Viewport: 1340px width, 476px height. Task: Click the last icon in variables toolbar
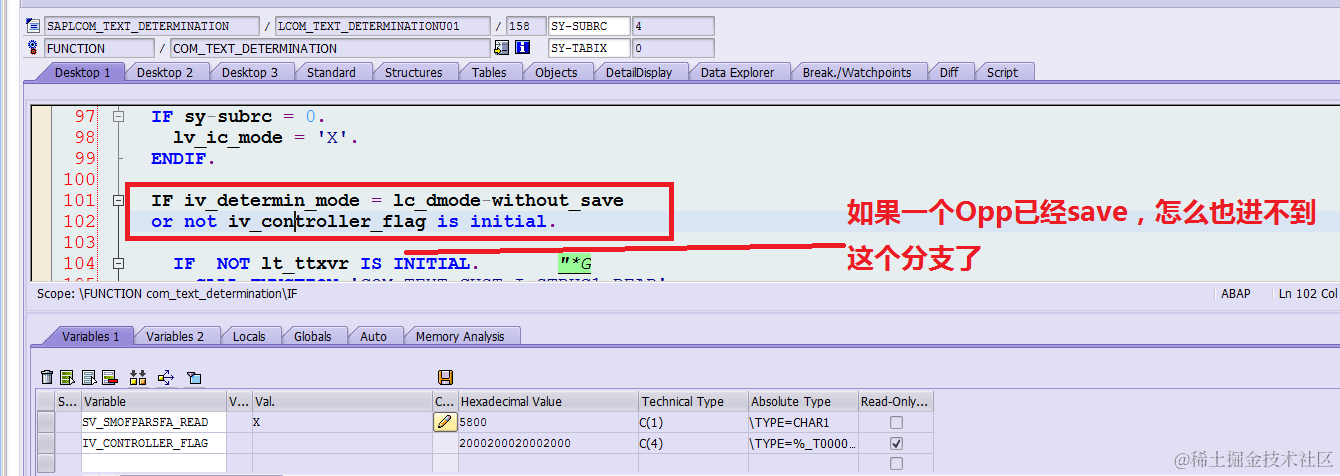click(194, 377)
